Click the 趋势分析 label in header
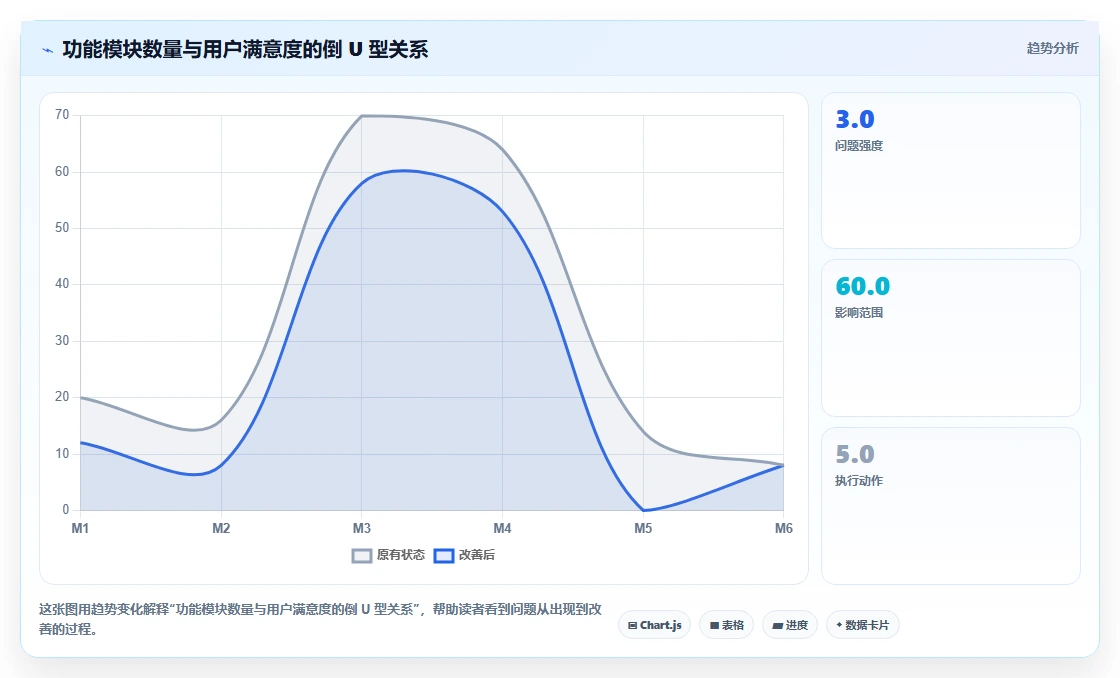 click(x=1052, y=49)
